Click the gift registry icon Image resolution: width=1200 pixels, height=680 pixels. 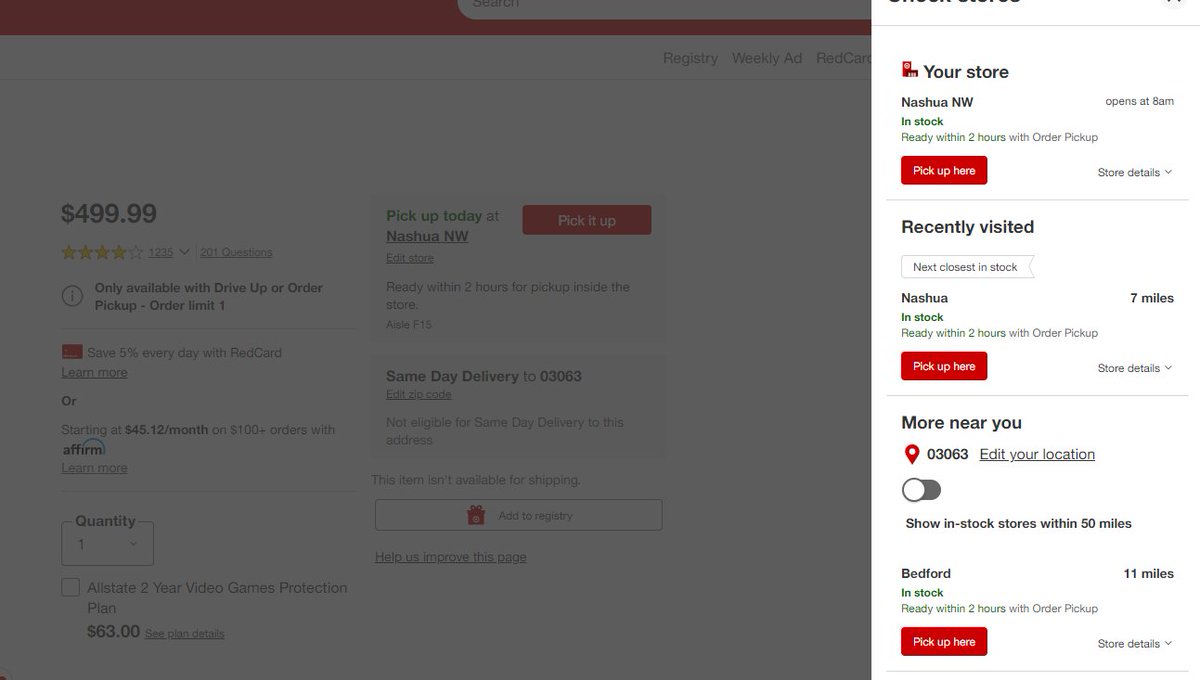click(476, 515)
